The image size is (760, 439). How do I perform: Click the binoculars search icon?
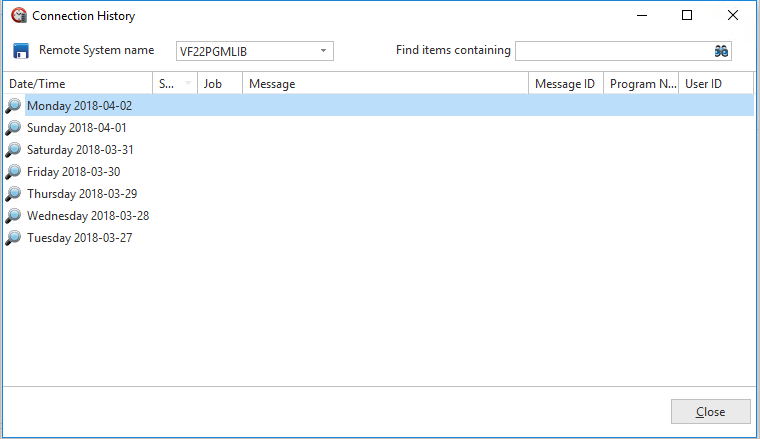coord(721,51)
